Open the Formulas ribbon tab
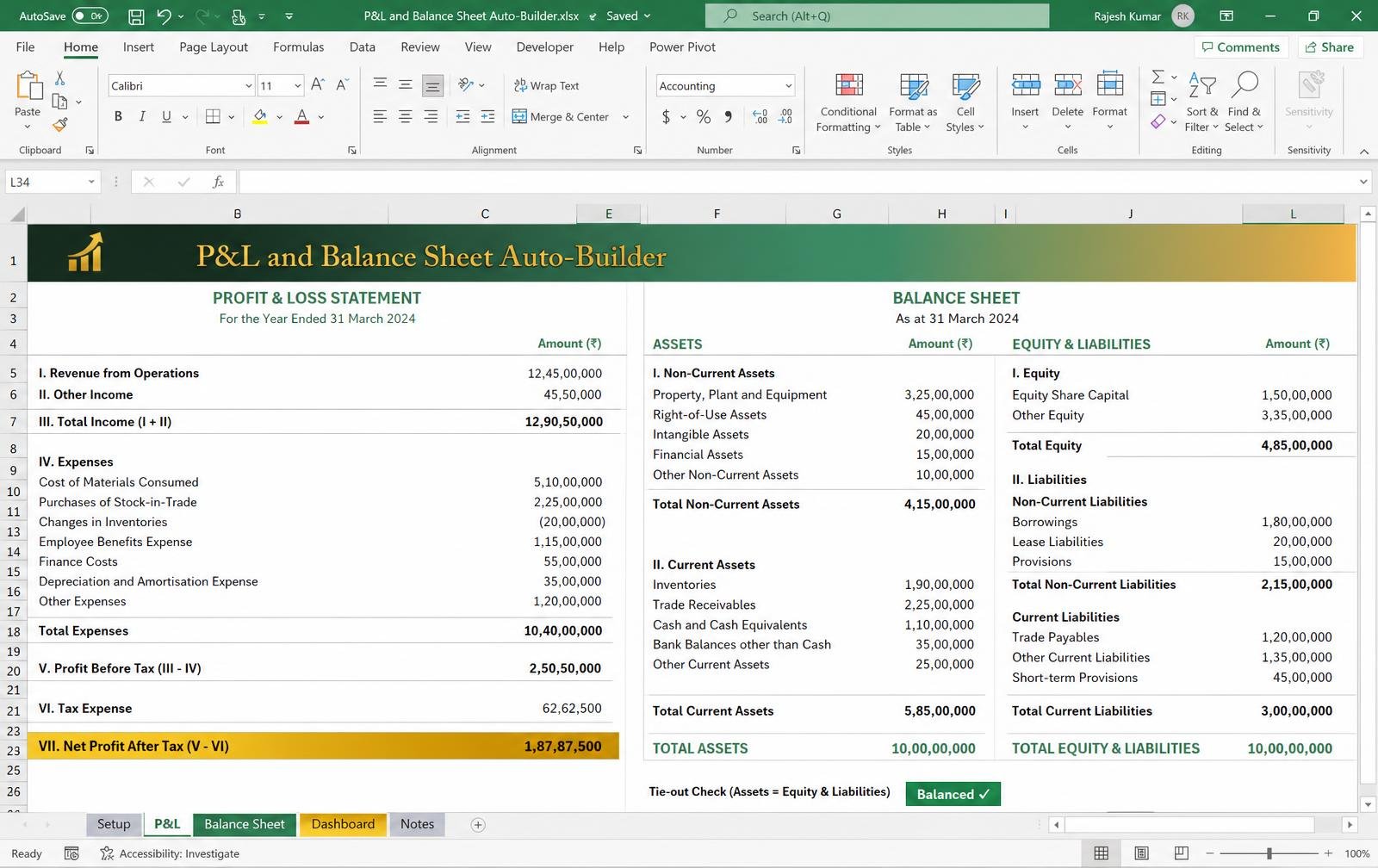This screenshot has height=868, width=1378. 298,47
